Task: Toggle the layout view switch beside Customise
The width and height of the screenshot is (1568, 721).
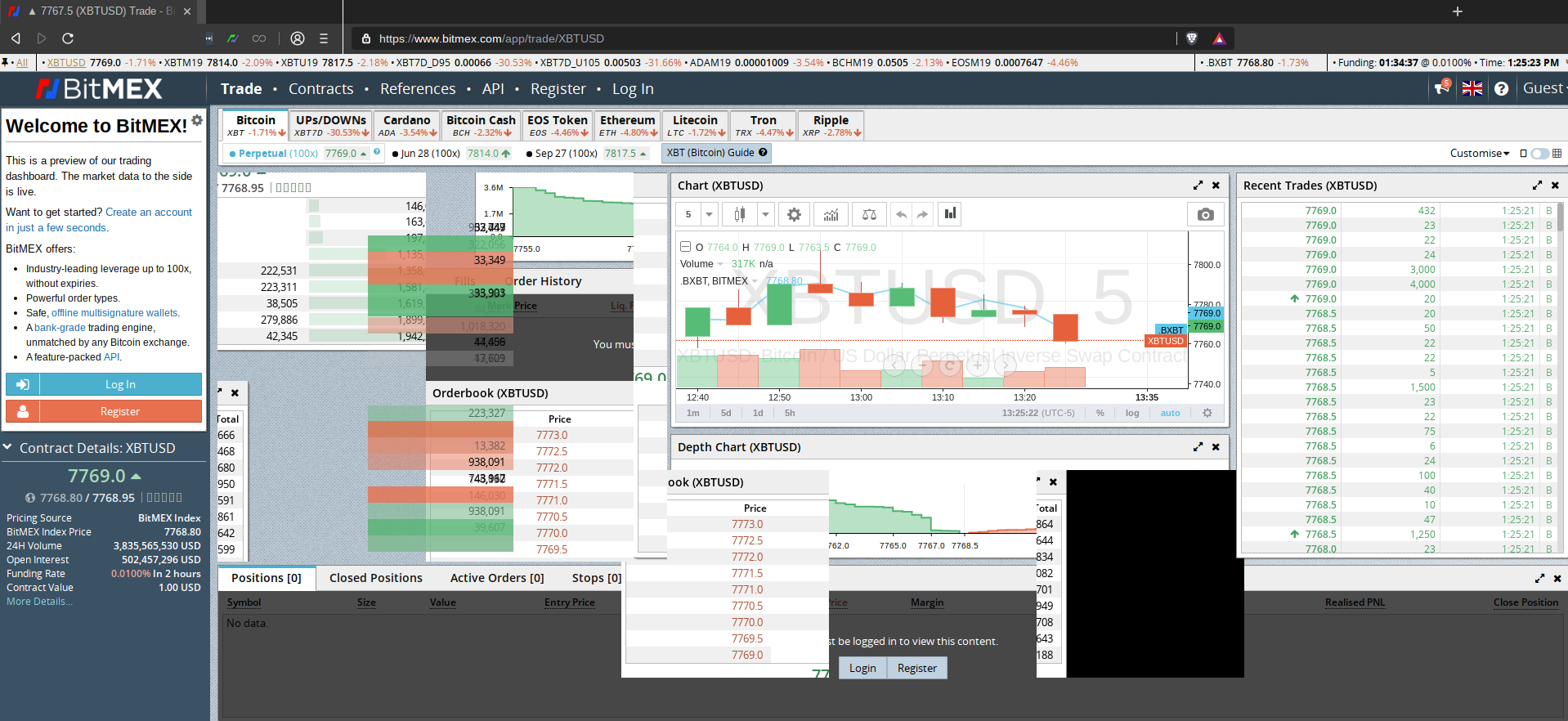Action: click(1540, 154)
